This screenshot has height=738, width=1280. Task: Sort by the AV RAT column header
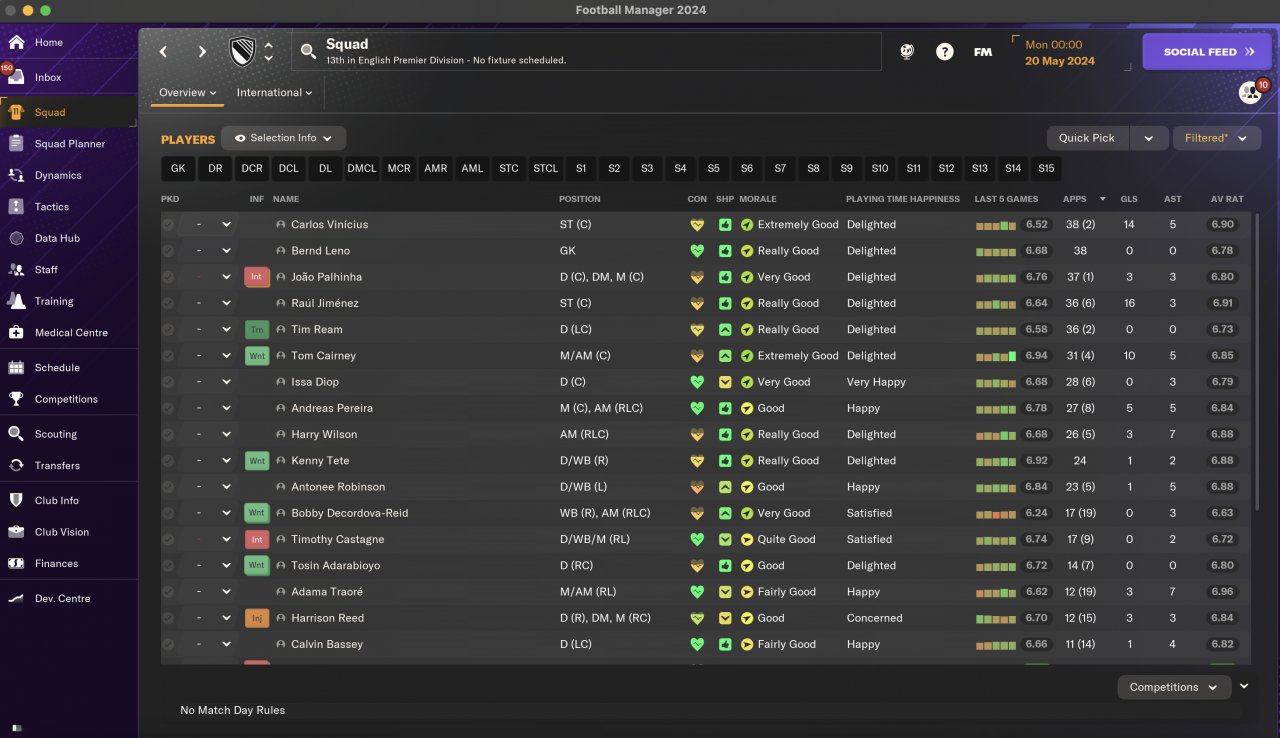coord(1227,199)
